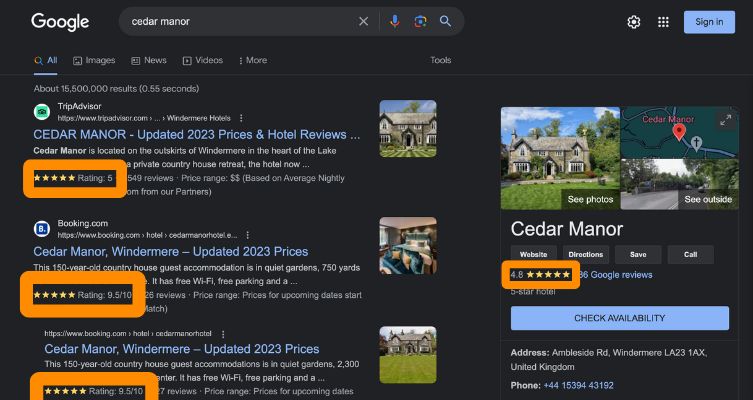This screenshot has width=753, height=400.
Task: Open Google Lens image search
Action: pos(420,22)
